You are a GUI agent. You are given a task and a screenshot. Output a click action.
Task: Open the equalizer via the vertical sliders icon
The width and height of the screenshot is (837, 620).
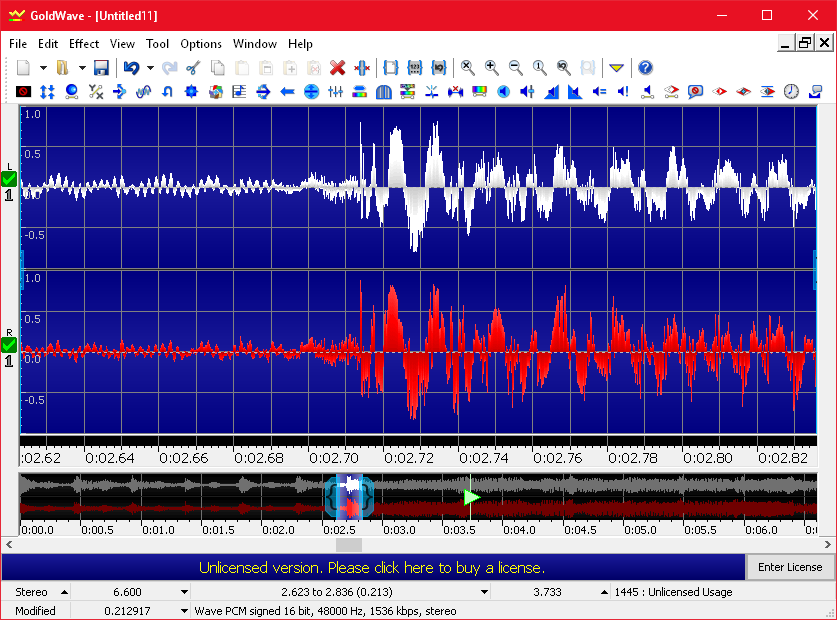coord(335,92)
